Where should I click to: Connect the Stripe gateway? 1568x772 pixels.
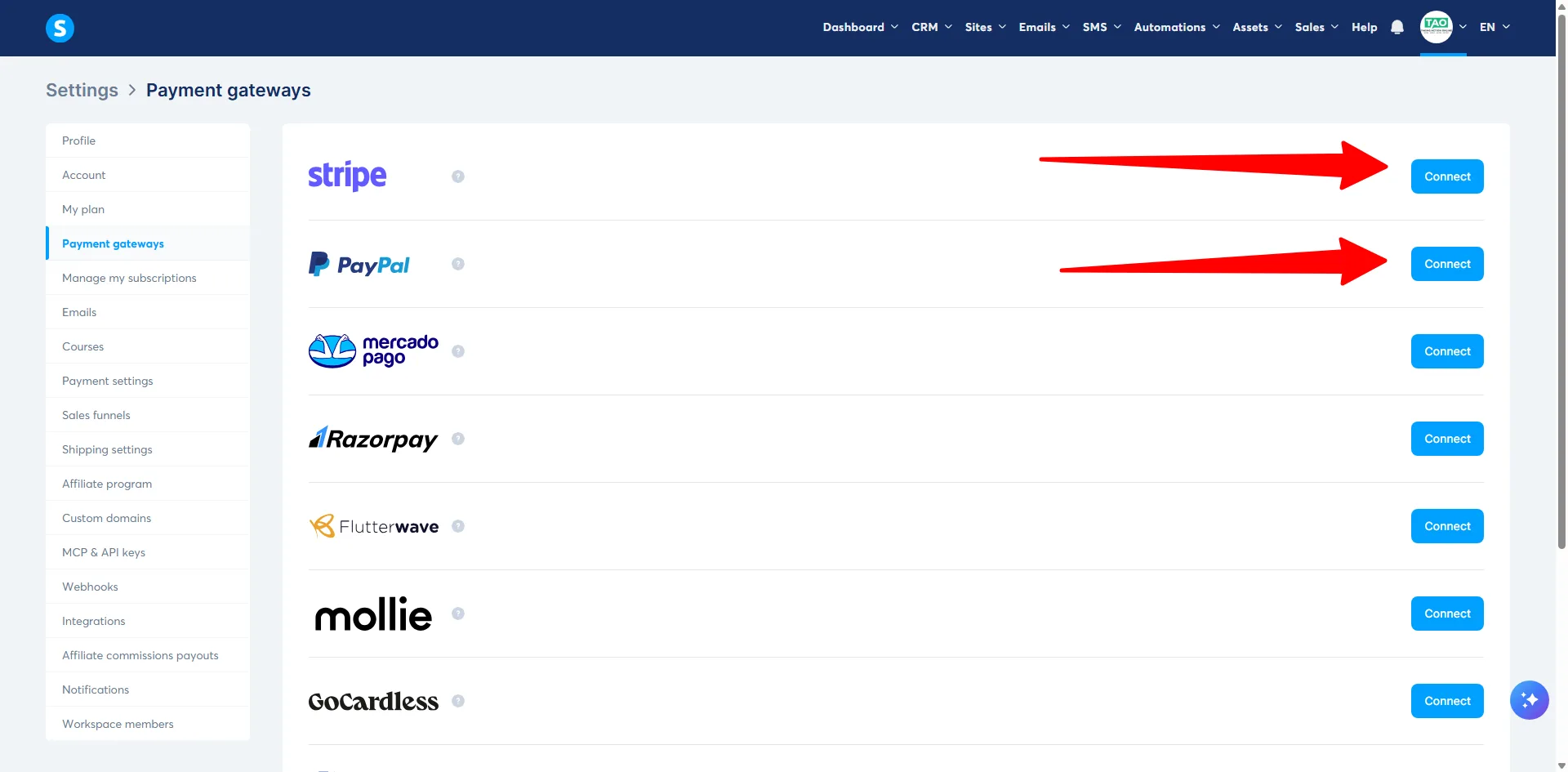[1447, 176]
